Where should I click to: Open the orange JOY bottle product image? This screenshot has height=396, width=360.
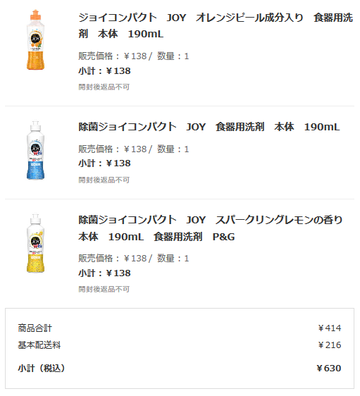tap(36, 40)
